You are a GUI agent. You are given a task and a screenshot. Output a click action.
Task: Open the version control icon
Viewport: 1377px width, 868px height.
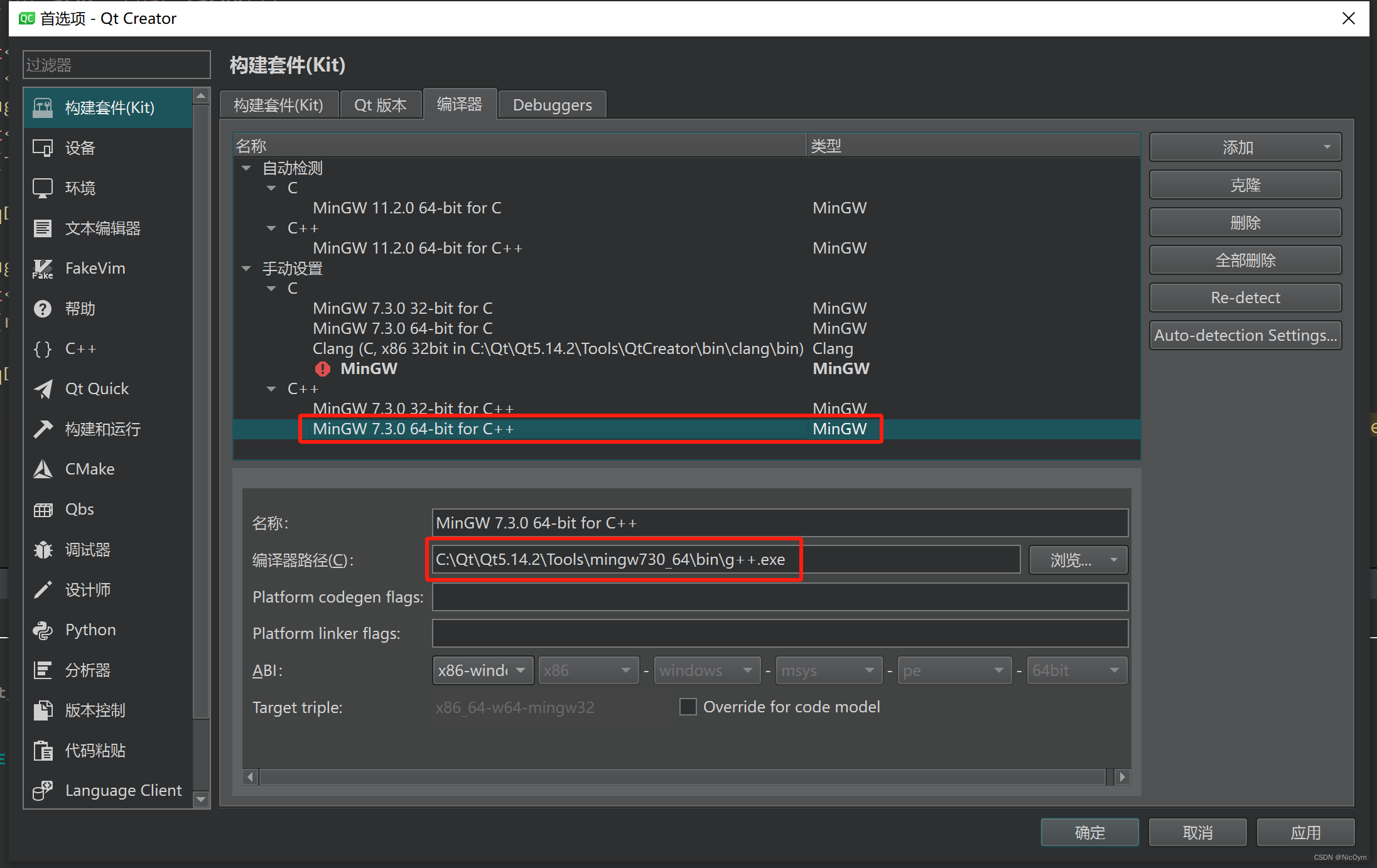43,710
